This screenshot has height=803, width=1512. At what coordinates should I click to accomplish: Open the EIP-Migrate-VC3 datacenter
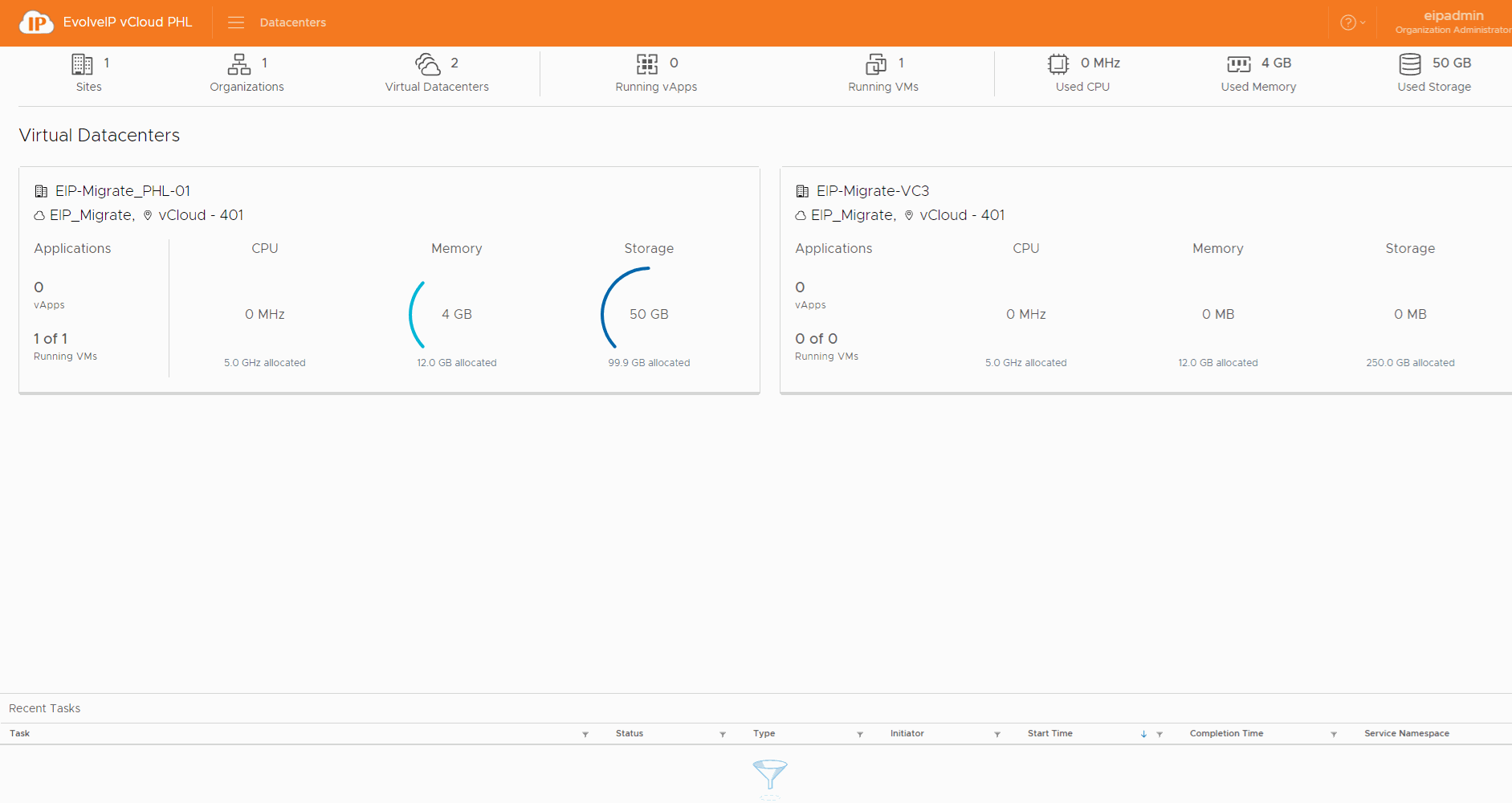point(872,191)
